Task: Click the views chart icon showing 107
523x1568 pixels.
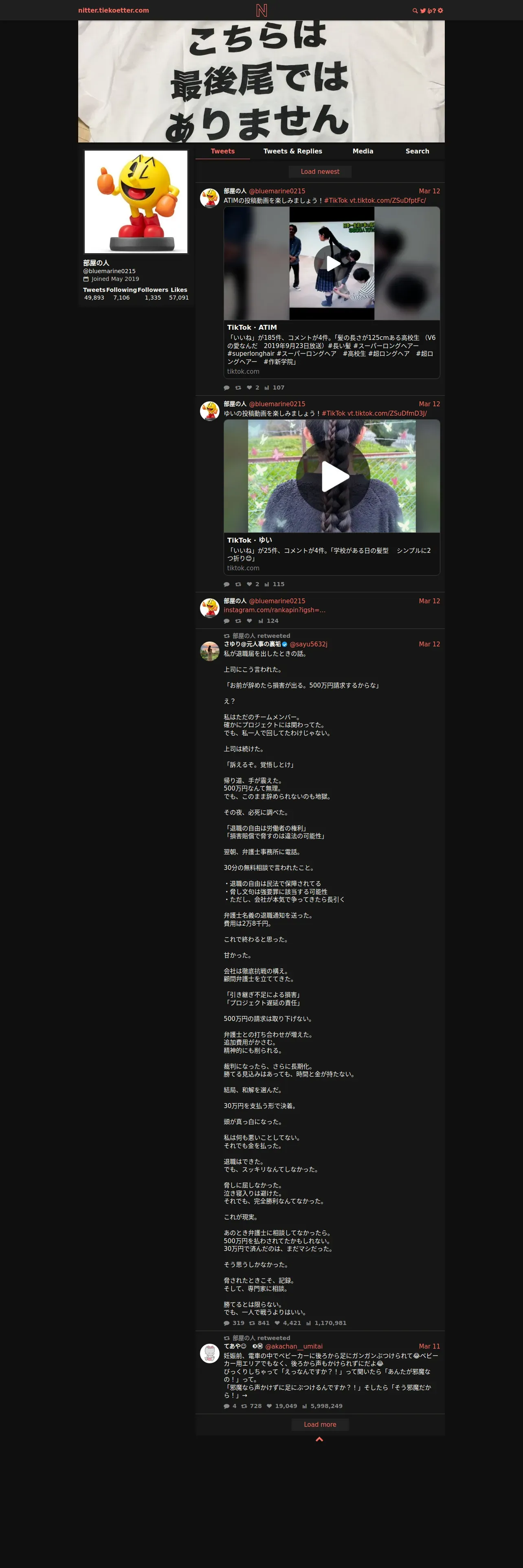Action: [267, 388]
